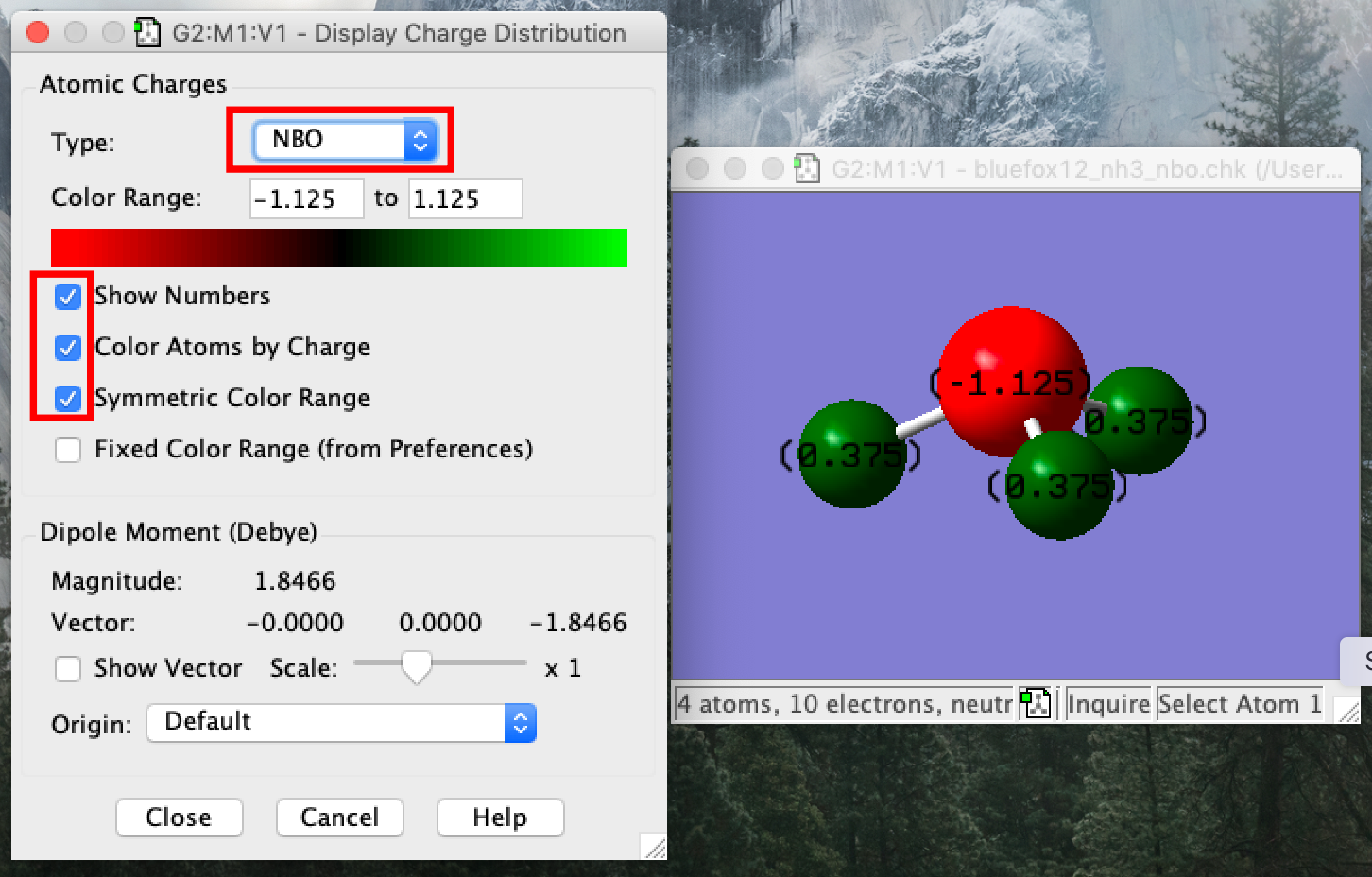Open Help for the charge distribution dialog
This screenshot has height=877, width=1372.
pyautogui.click(x=500, y=817)
